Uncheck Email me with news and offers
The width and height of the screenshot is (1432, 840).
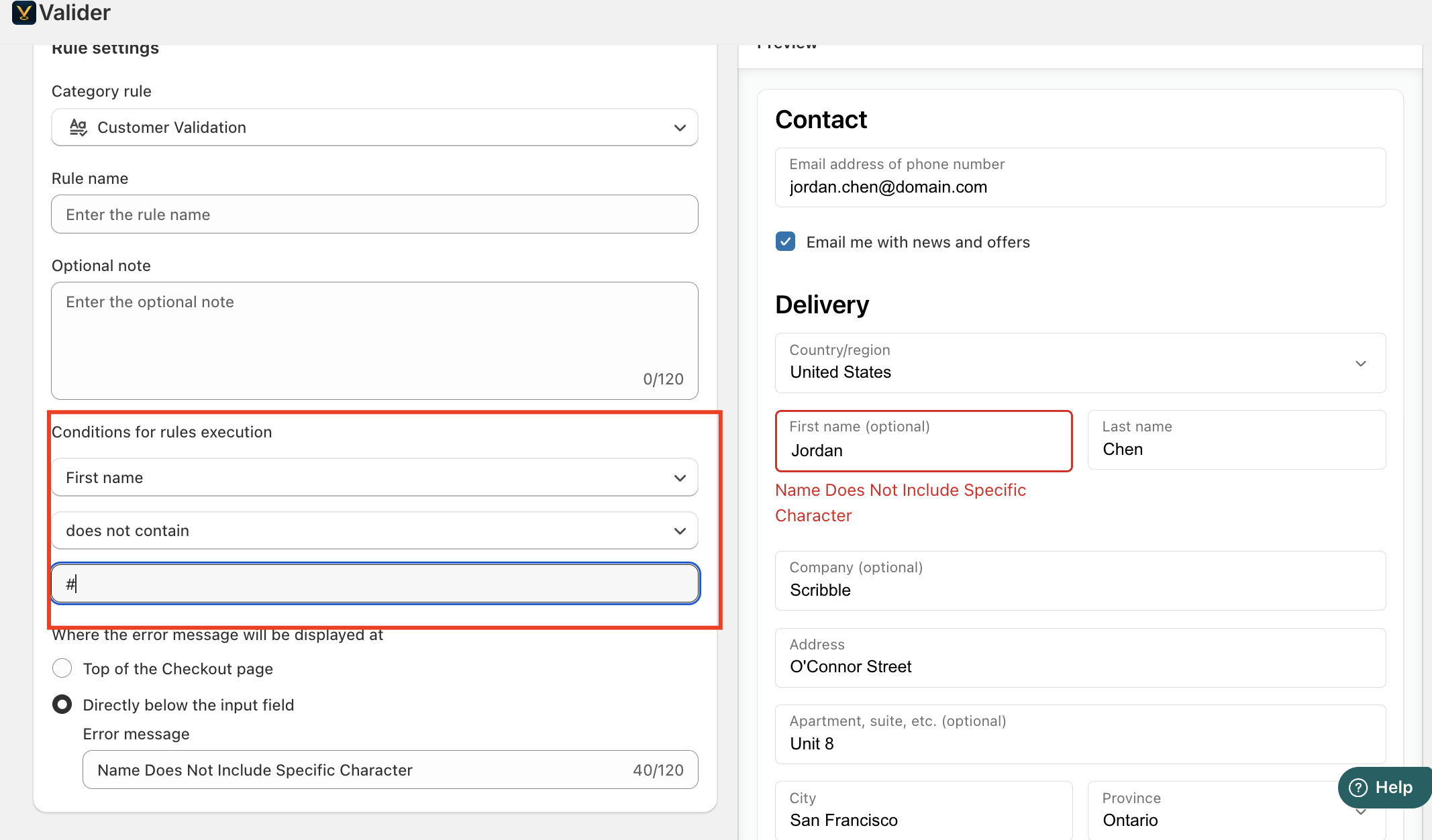(785, 242)
